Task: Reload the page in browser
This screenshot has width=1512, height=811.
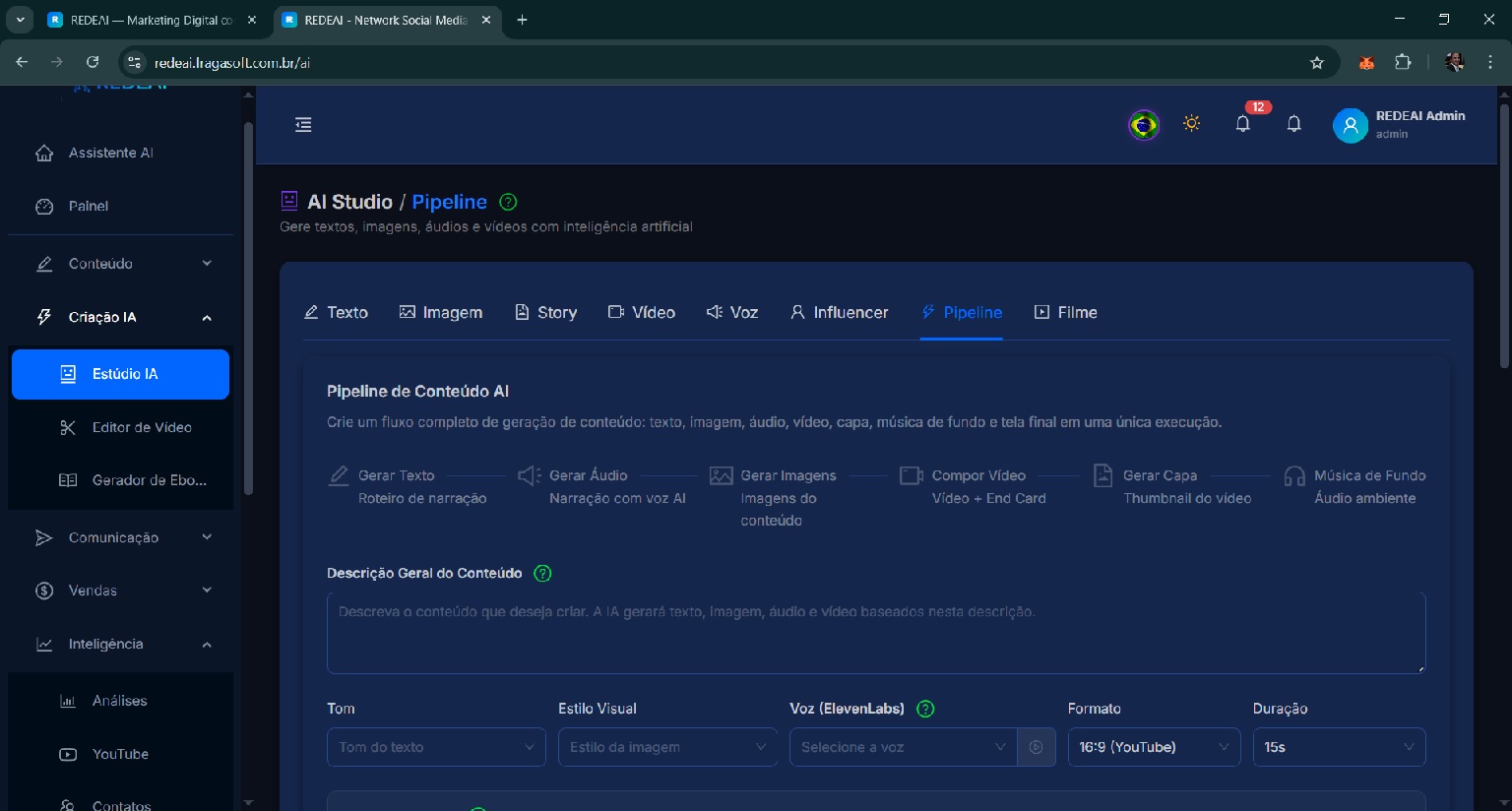Action: [93, 62]
